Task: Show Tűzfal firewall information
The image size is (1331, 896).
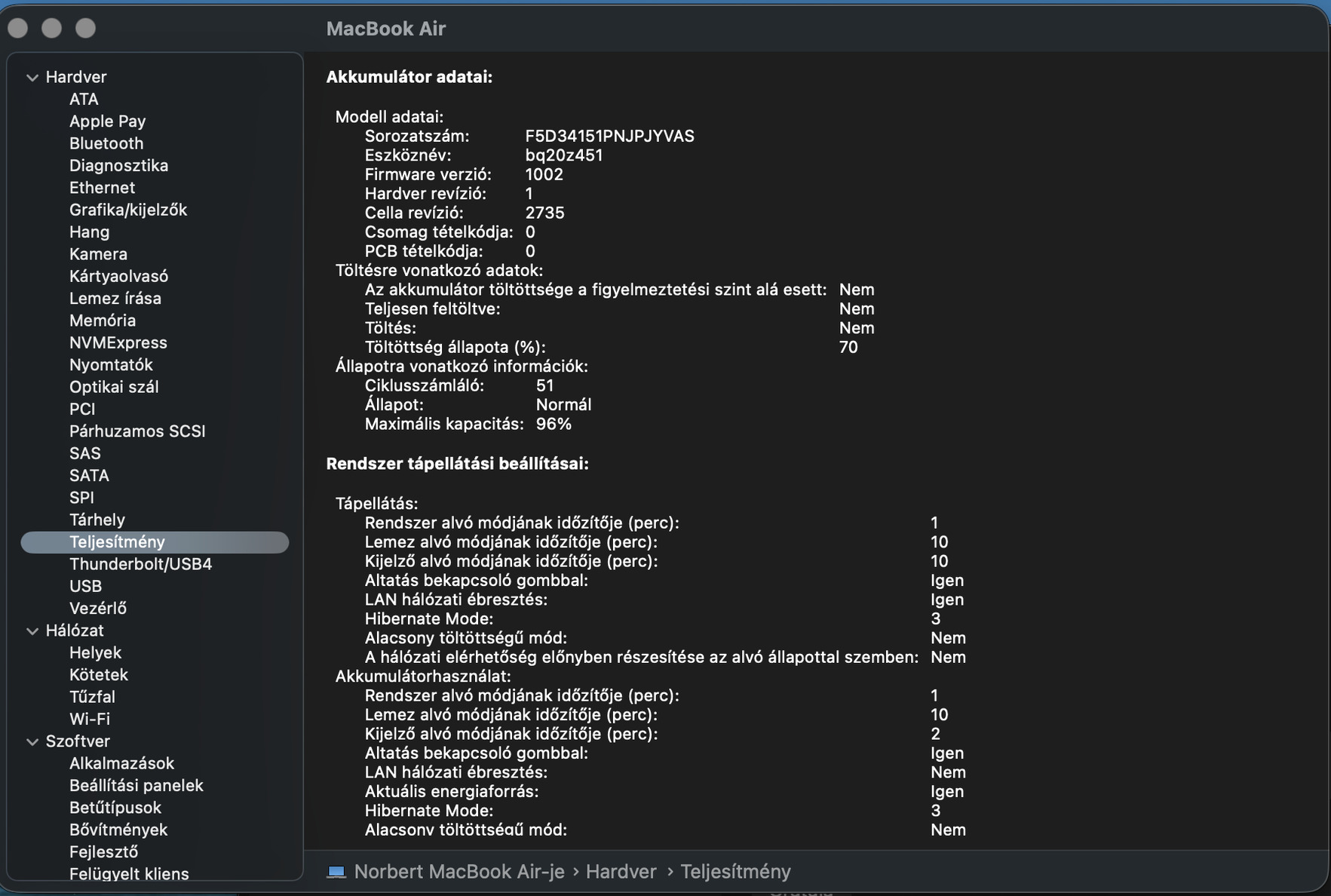Action: coord(92,697)
